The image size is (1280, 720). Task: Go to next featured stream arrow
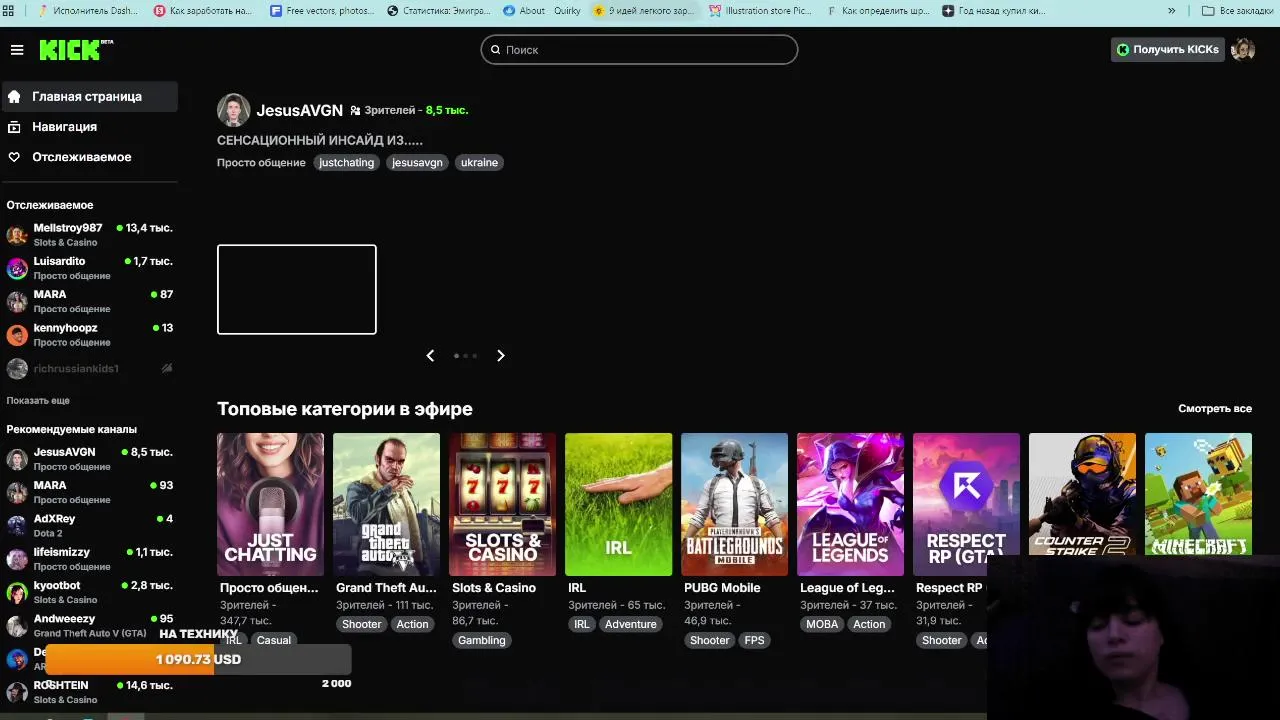tap(501, 356)
